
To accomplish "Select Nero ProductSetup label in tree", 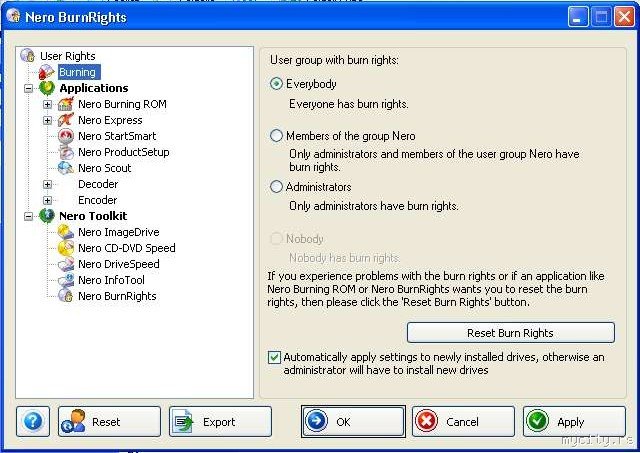I will point(124,152).
